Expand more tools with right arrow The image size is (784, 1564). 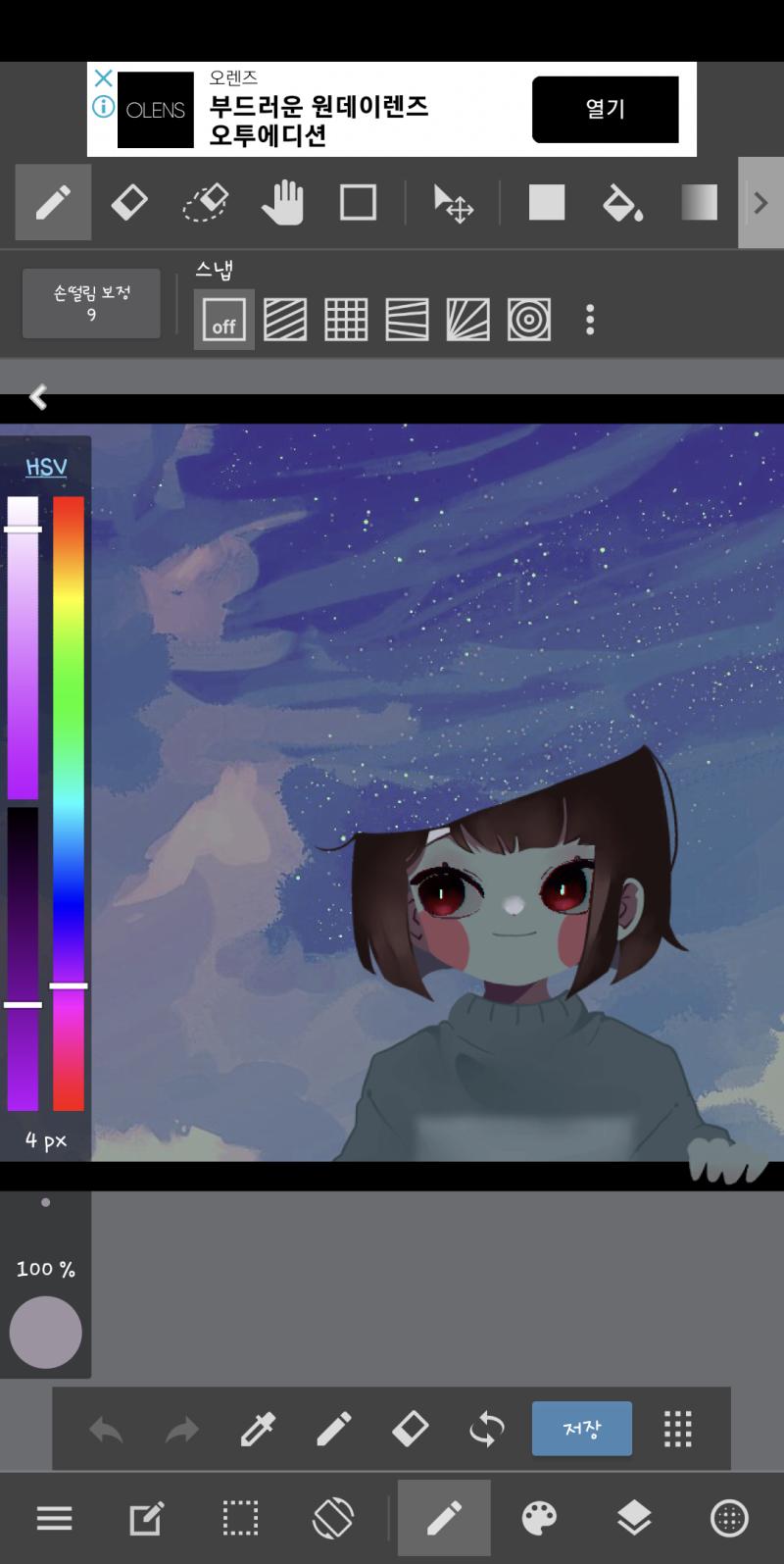click(760, 203)
